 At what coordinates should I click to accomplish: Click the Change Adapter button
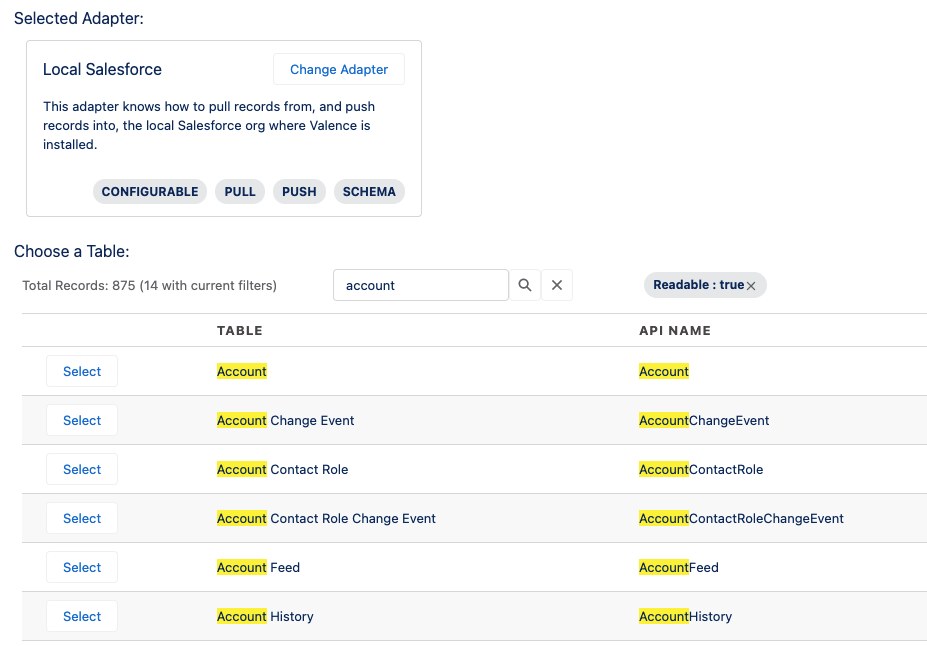tap(339, 69)
